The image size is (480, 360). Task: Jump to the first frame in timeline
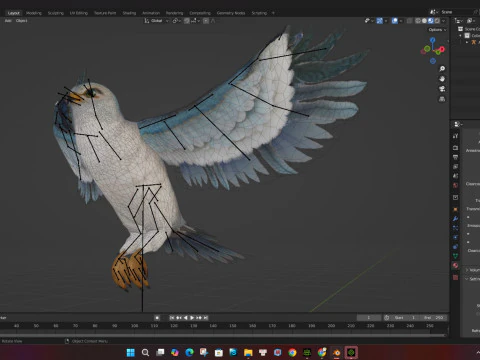point(172,318)
